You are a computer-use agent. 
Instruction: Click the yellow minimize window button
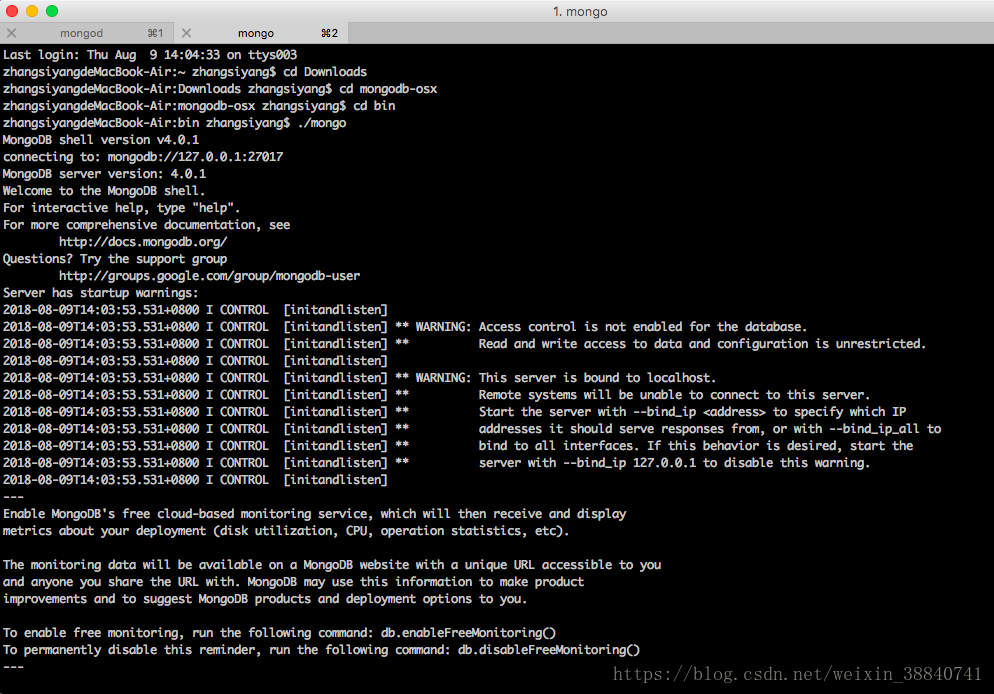32,11
